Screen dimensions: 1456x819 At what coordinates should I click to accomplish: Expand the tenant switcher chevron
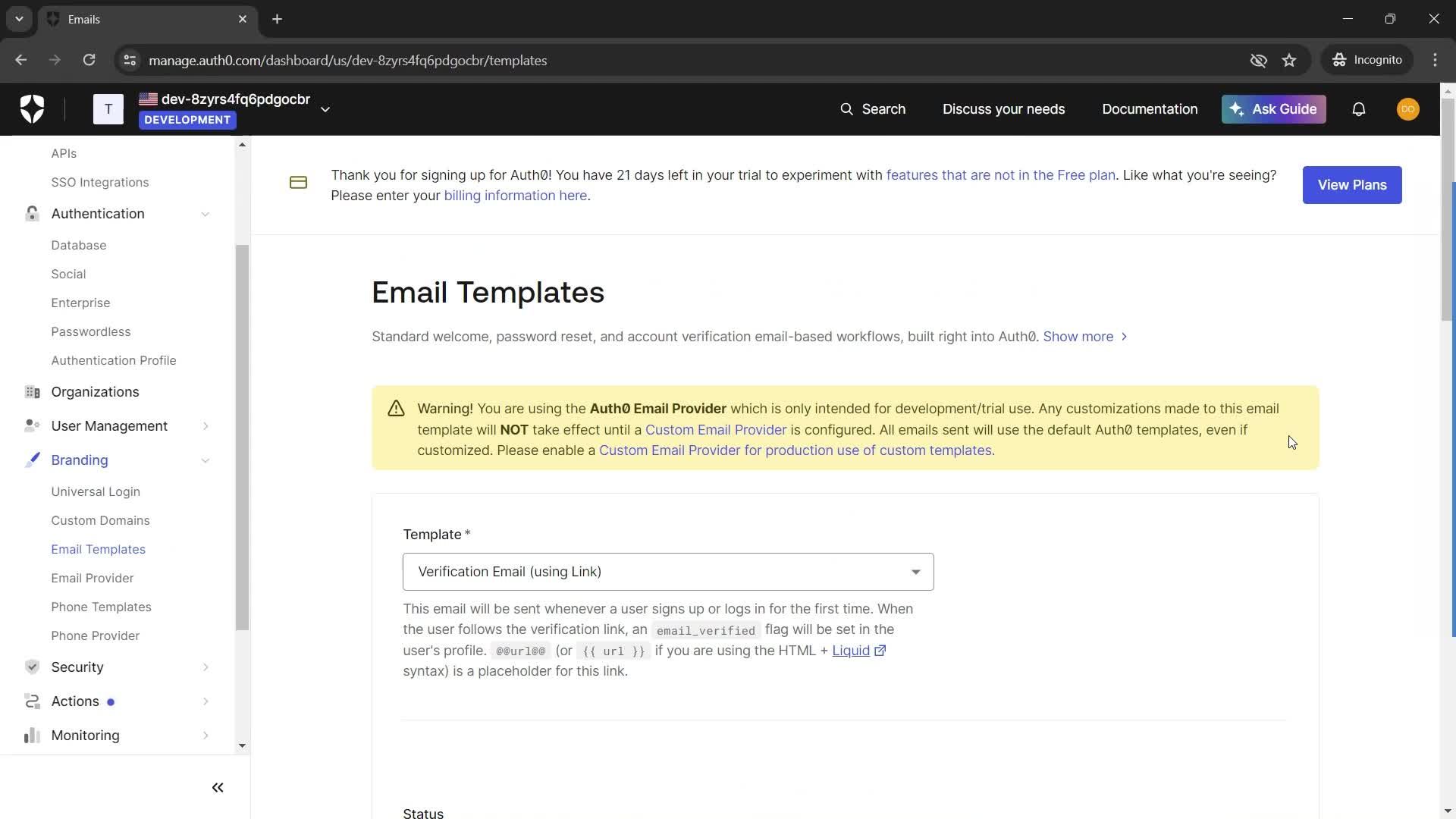tap(325, 109)
